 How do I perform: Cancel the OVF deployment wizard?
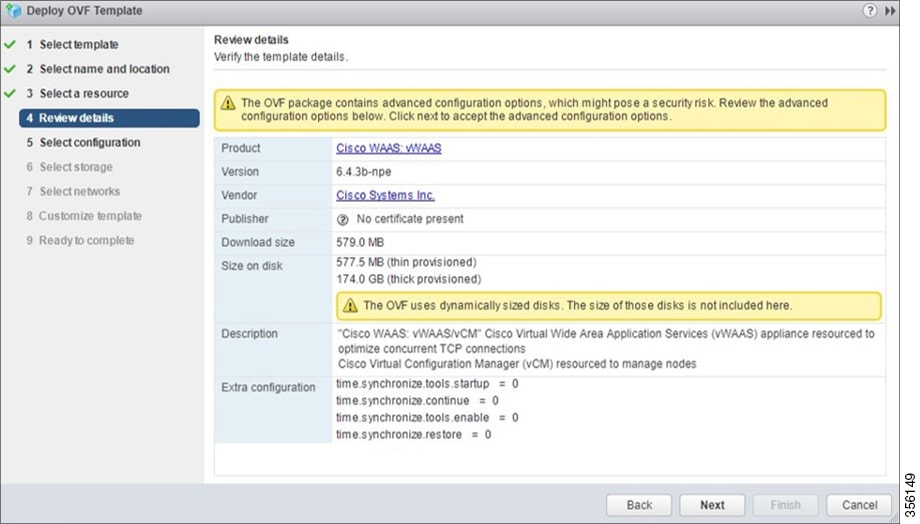859,505
